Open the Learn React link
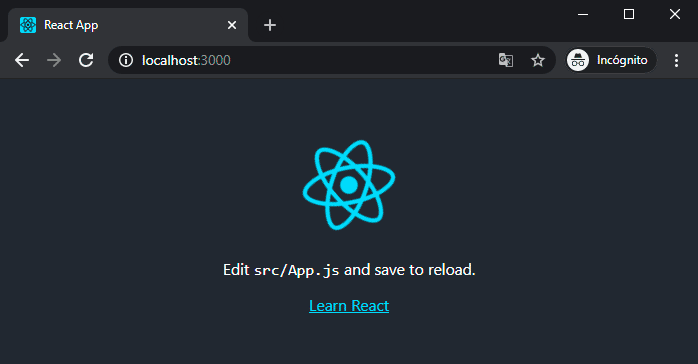The image size is (698, 364). coord(349,306)
